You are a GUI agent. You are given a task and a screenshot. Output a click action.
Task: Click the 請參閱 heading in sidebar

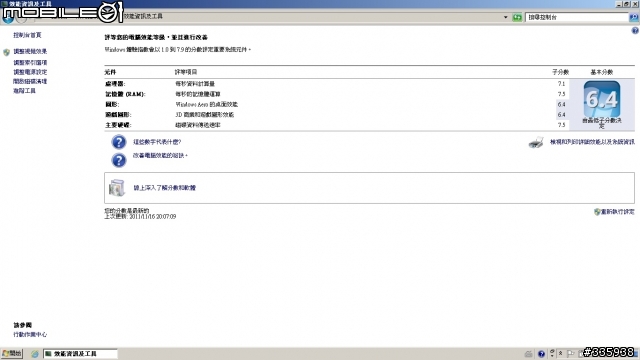[x=22, y=325]
